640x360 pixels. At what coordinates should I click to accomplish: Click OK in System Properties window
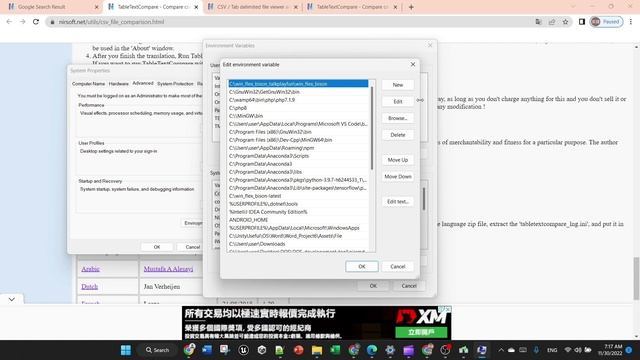pos(157,247)
